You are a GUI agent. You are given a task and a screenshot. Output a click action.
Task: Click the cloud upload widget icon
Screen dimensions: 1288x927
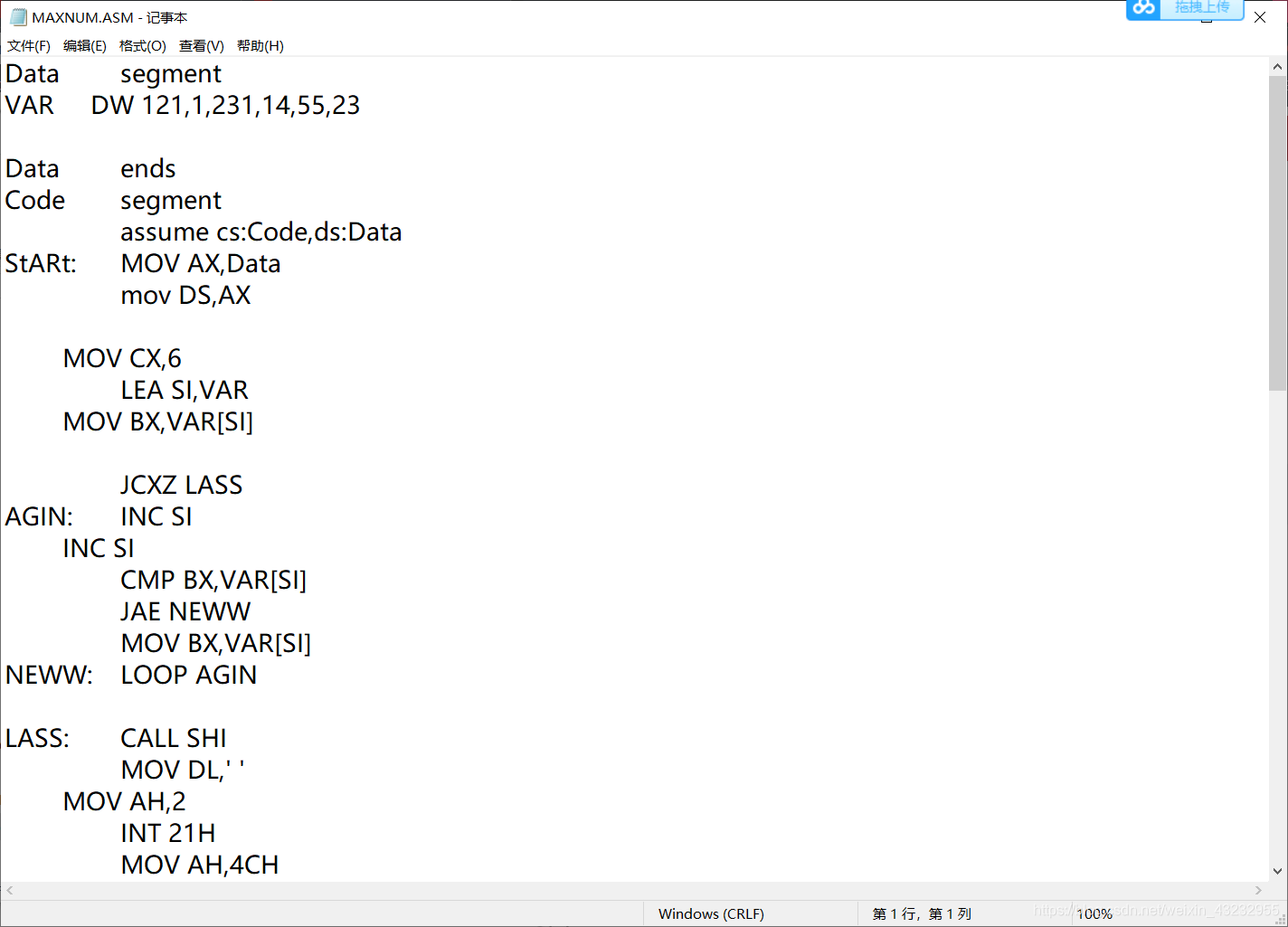click(1144, 8)
